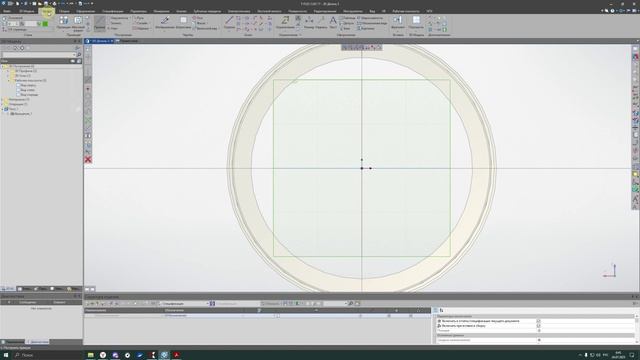The height and width of the screenshot is (360, 640).
Task: Toggle Включать в отчёты/спецификации checkbox
Action: tap(538, 321)
